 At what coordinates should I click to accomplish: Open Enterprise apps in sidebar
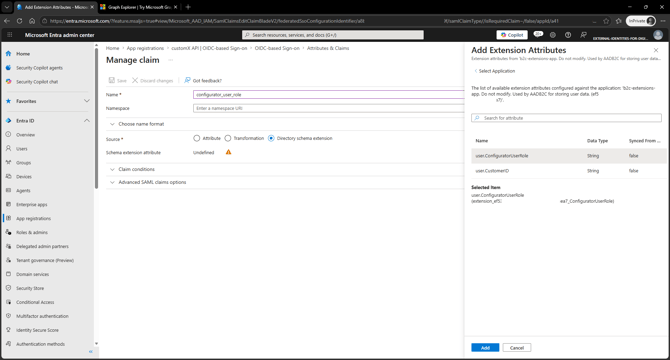point(32,205)
